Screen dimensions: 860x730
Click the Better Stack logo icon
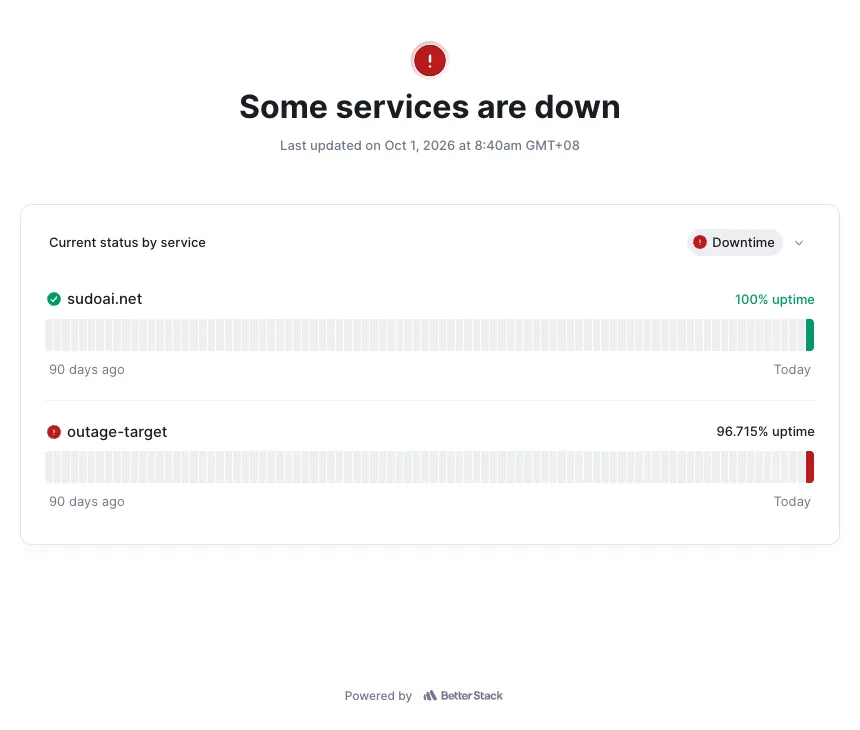(430, 695)
